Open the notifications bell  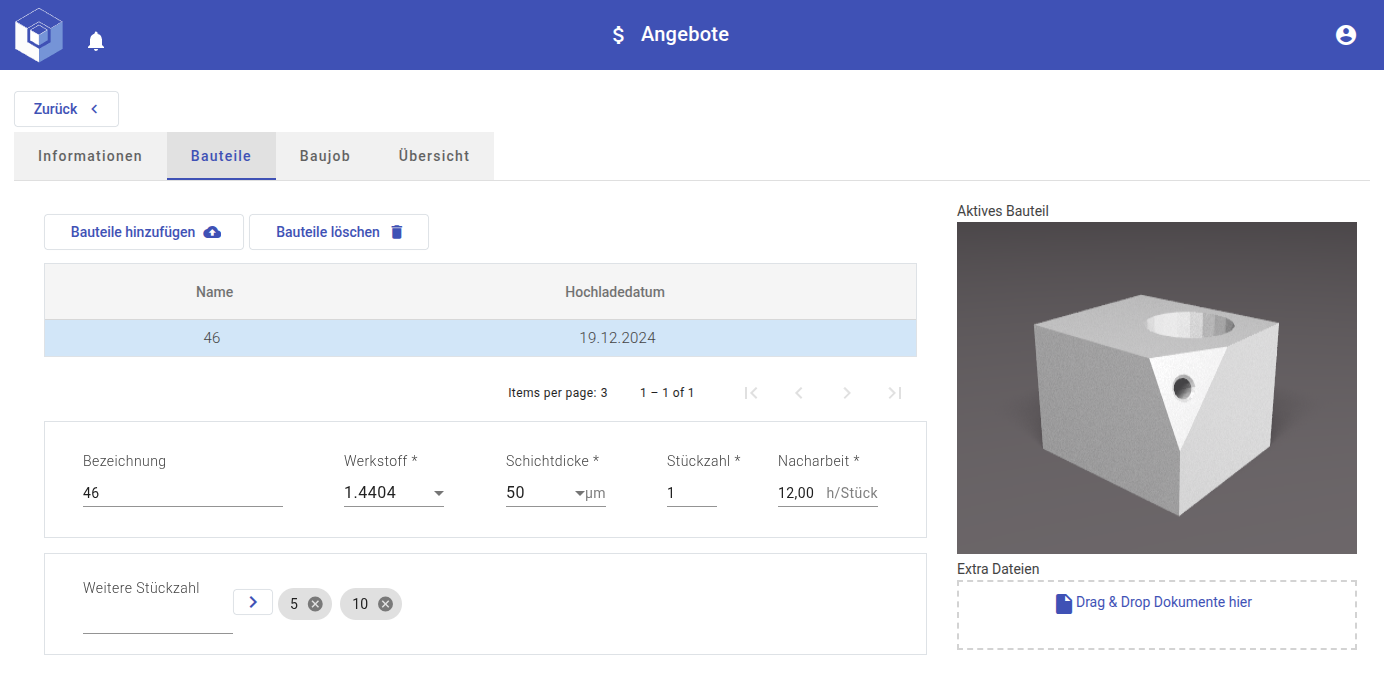[x=96, y=41]
